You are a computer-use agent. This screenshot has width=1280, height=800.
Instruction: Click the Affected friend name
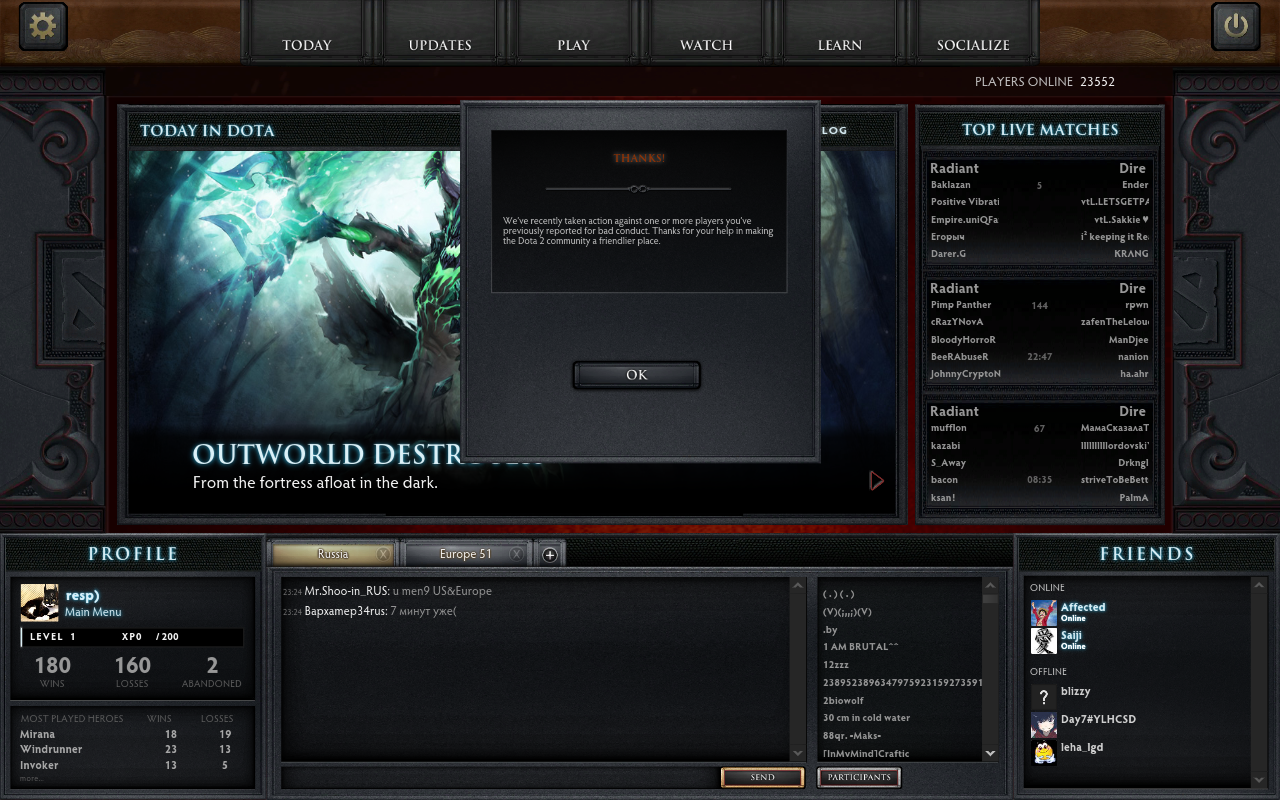[x=1083, y=607]
